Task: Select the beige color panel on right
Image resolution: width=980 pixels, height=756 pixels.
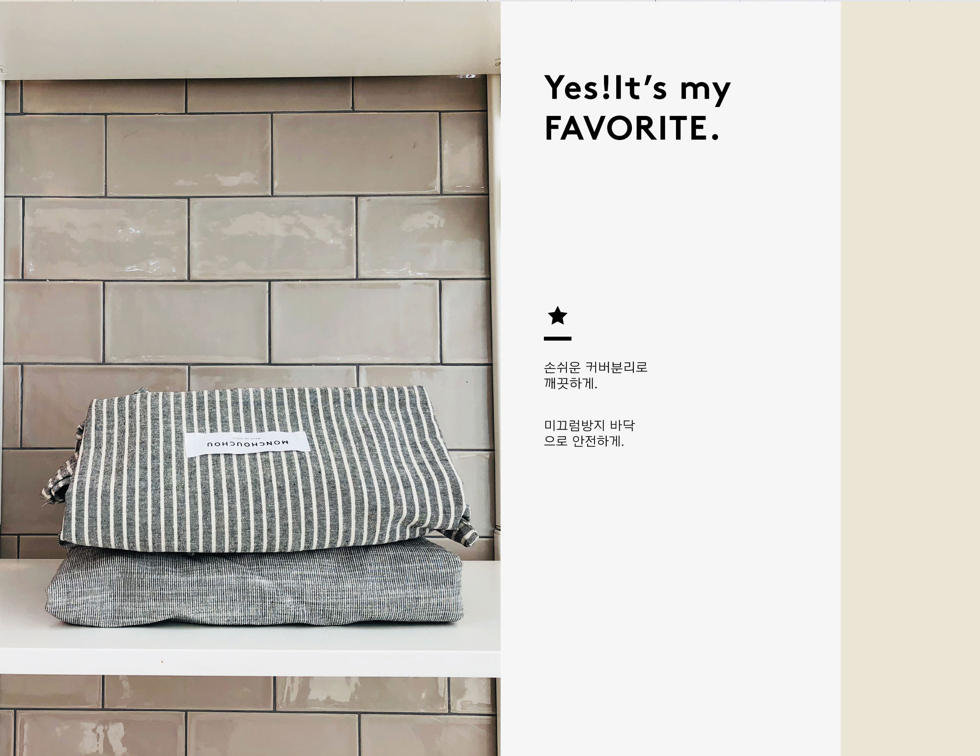Action: click(910, 379)
